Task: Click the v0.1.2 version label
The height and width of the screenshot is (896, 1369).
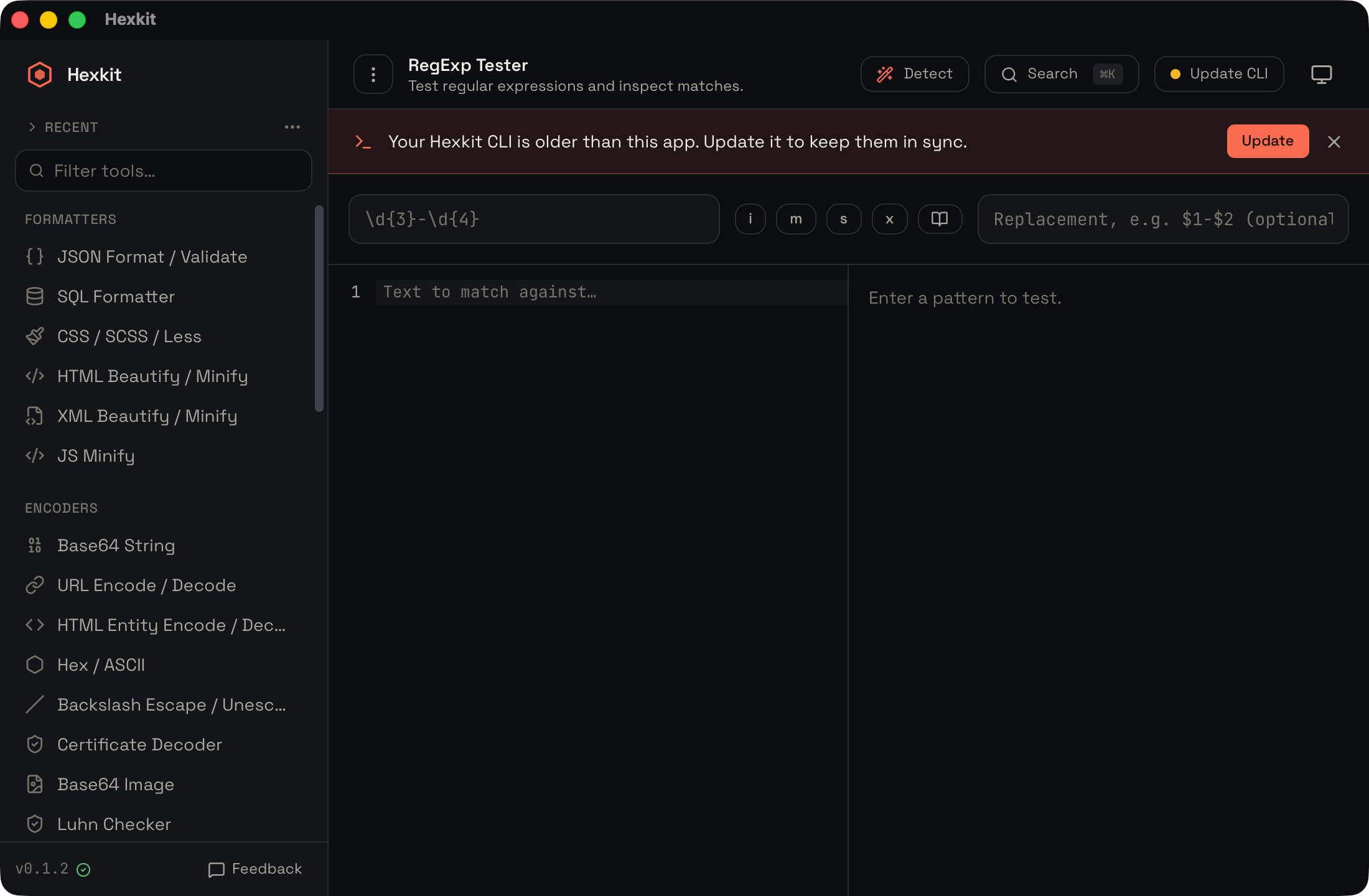Action: (42, 869)
